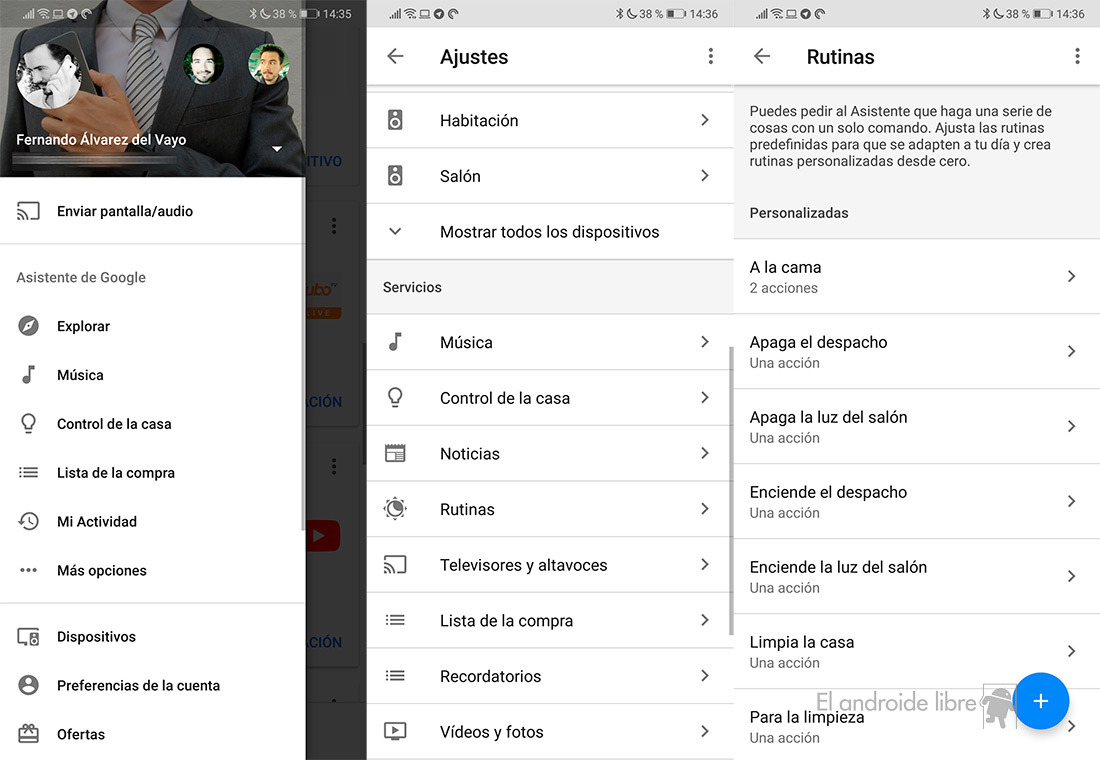This screenshot has height=760, width=1100.
Task: Switch to the second account avatar
Action: [x=203, y=65]
